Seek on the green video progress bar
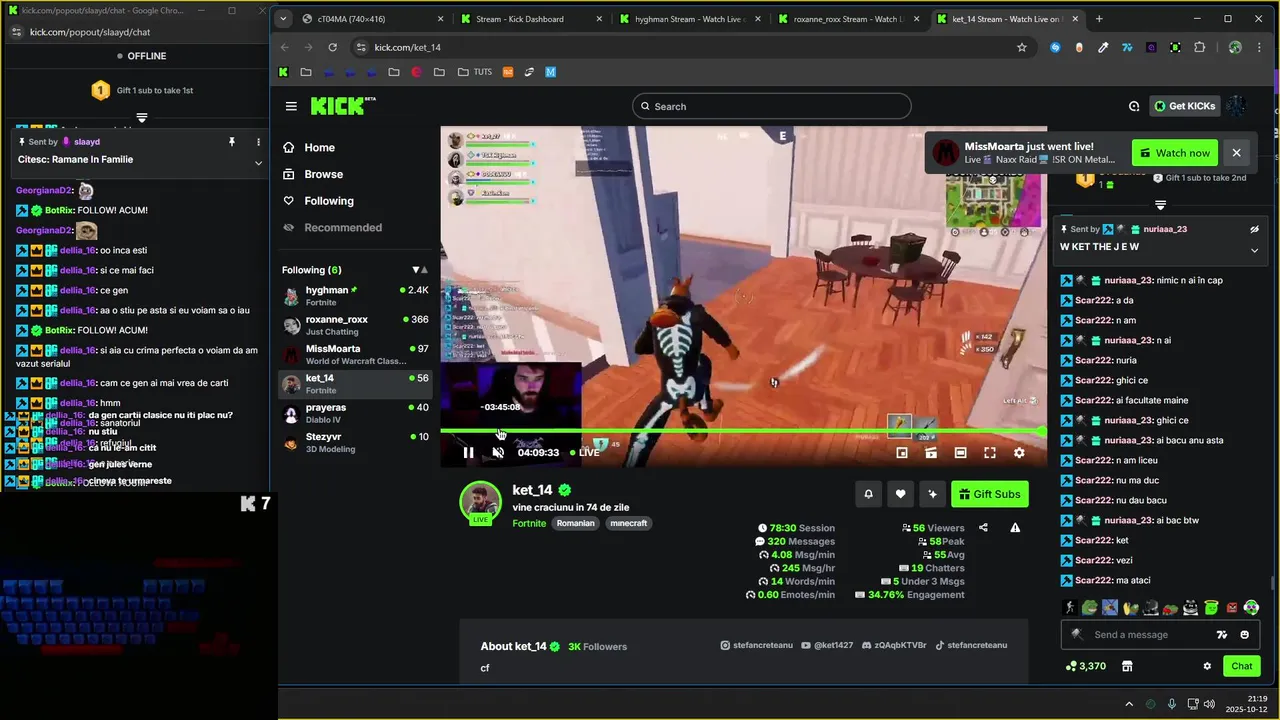Screen dimensions: 1280x720 pyautogui.click(x=743, y=431)
